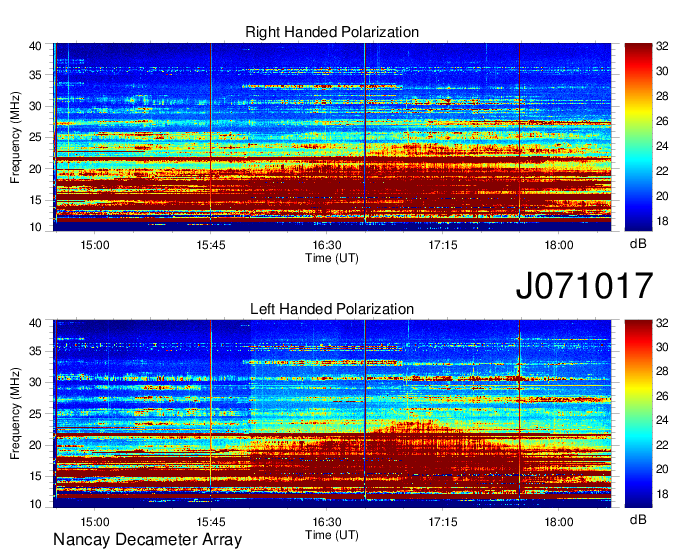Click 16:30 time tick under Right Handed plot
This screenshot has height=552, width=680.
click(327, 245)
